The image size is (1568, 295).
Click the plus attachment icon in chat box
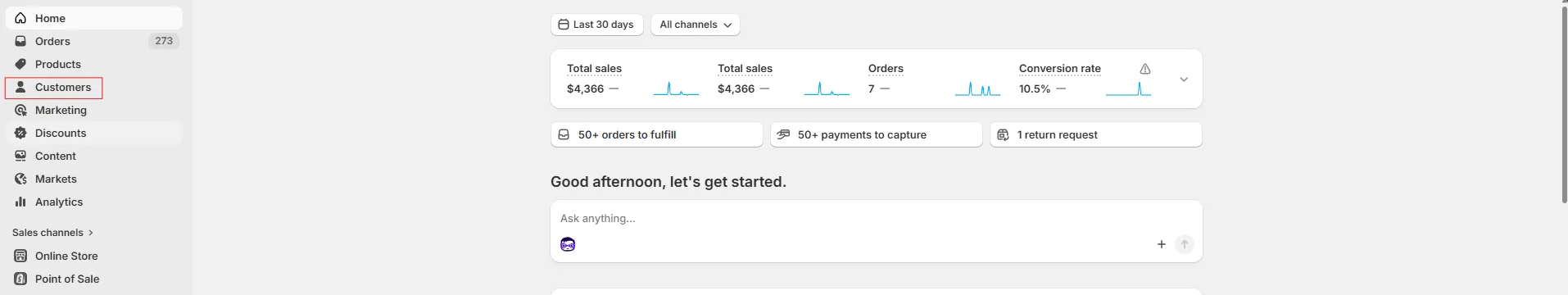[x=1161, y=244]
